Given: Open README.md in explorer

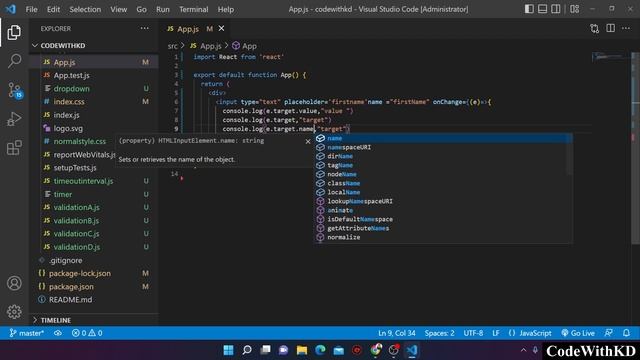Looking at the screenshot, I should 70,300.
